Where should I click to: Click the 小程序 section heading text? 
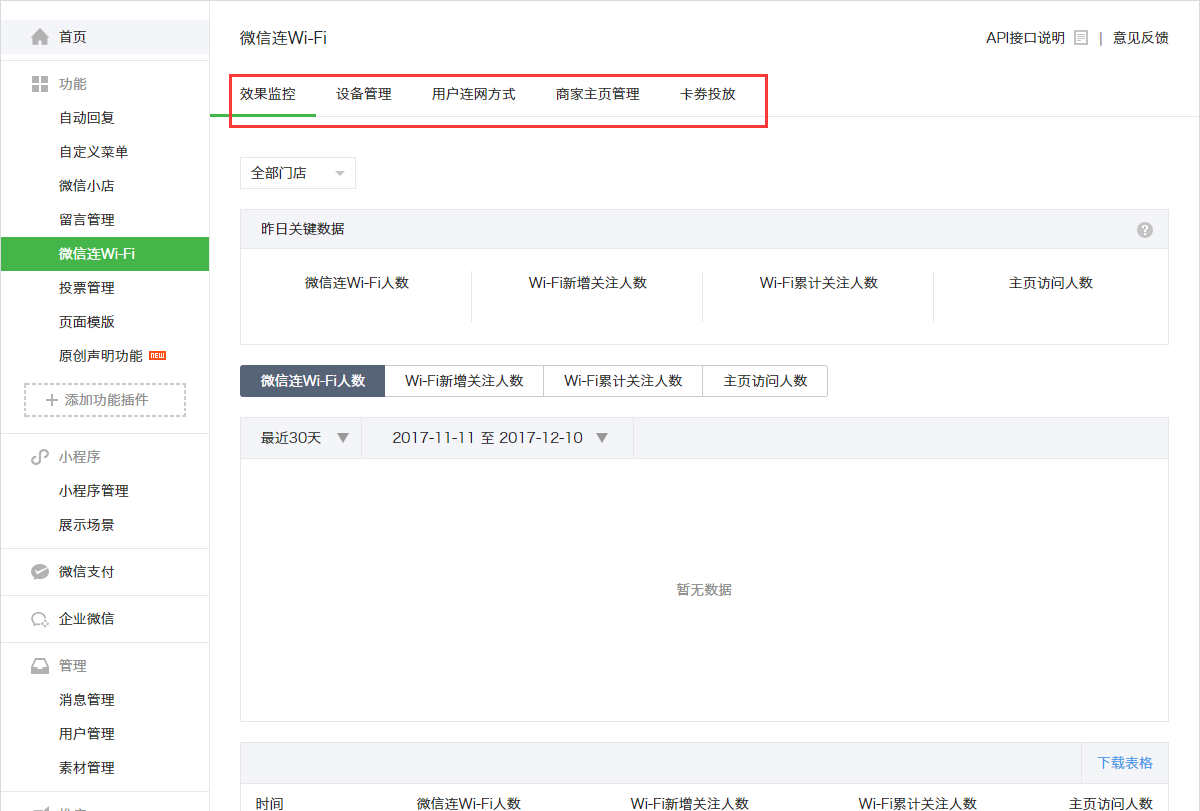(80, 457)
